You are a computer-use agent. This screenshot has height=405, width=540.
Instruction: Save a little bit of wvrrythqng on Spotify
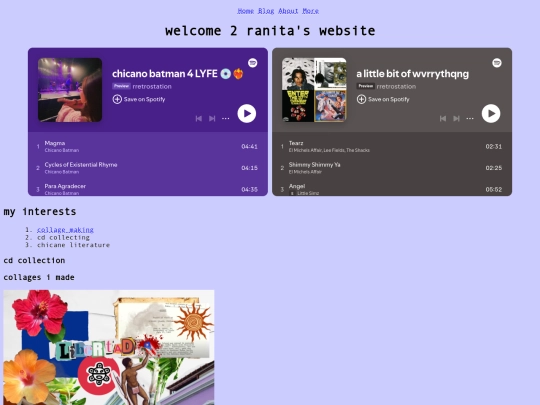383,99
